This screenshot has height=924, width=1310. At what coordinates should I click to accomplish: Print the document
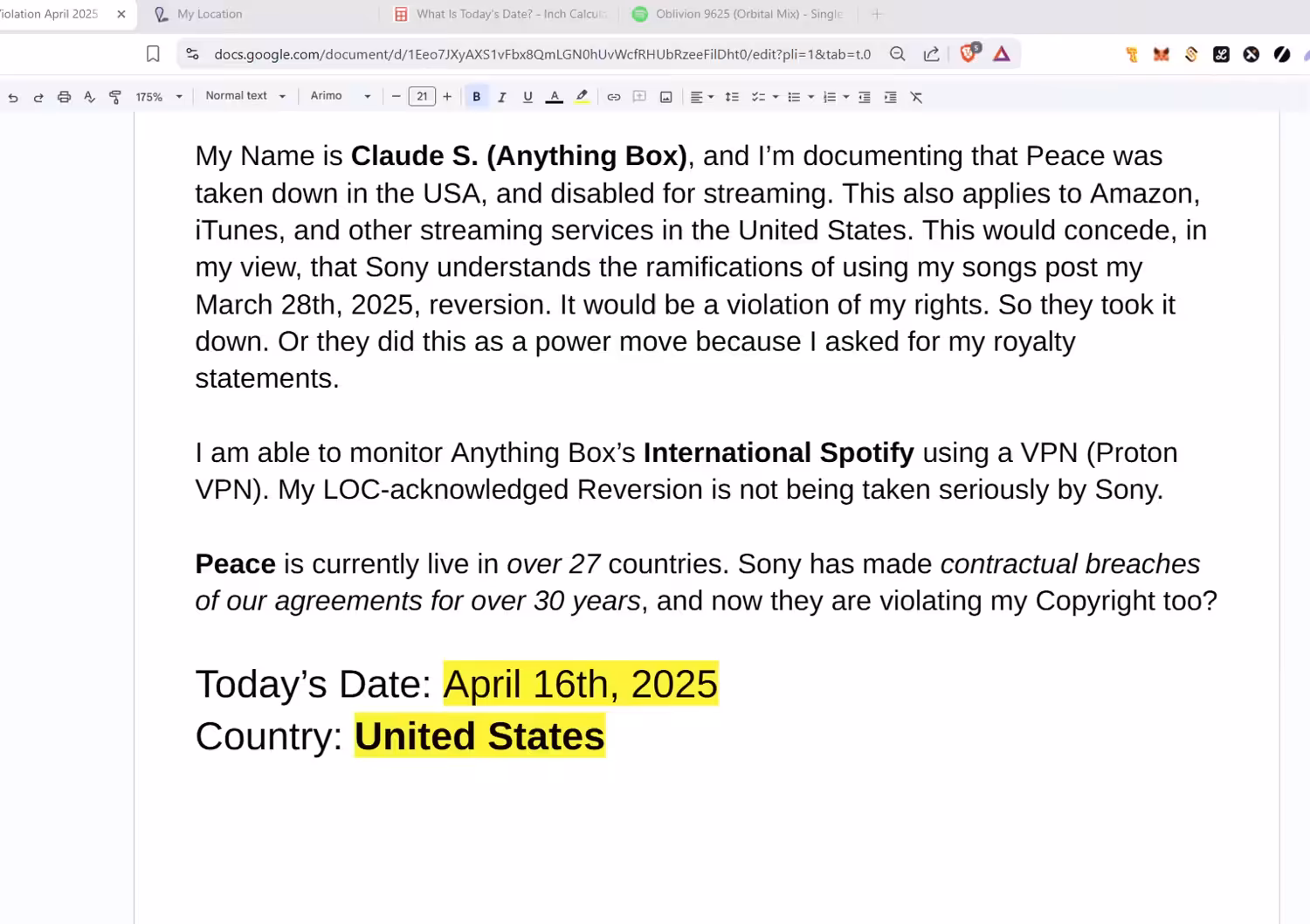tap(64, 97)
